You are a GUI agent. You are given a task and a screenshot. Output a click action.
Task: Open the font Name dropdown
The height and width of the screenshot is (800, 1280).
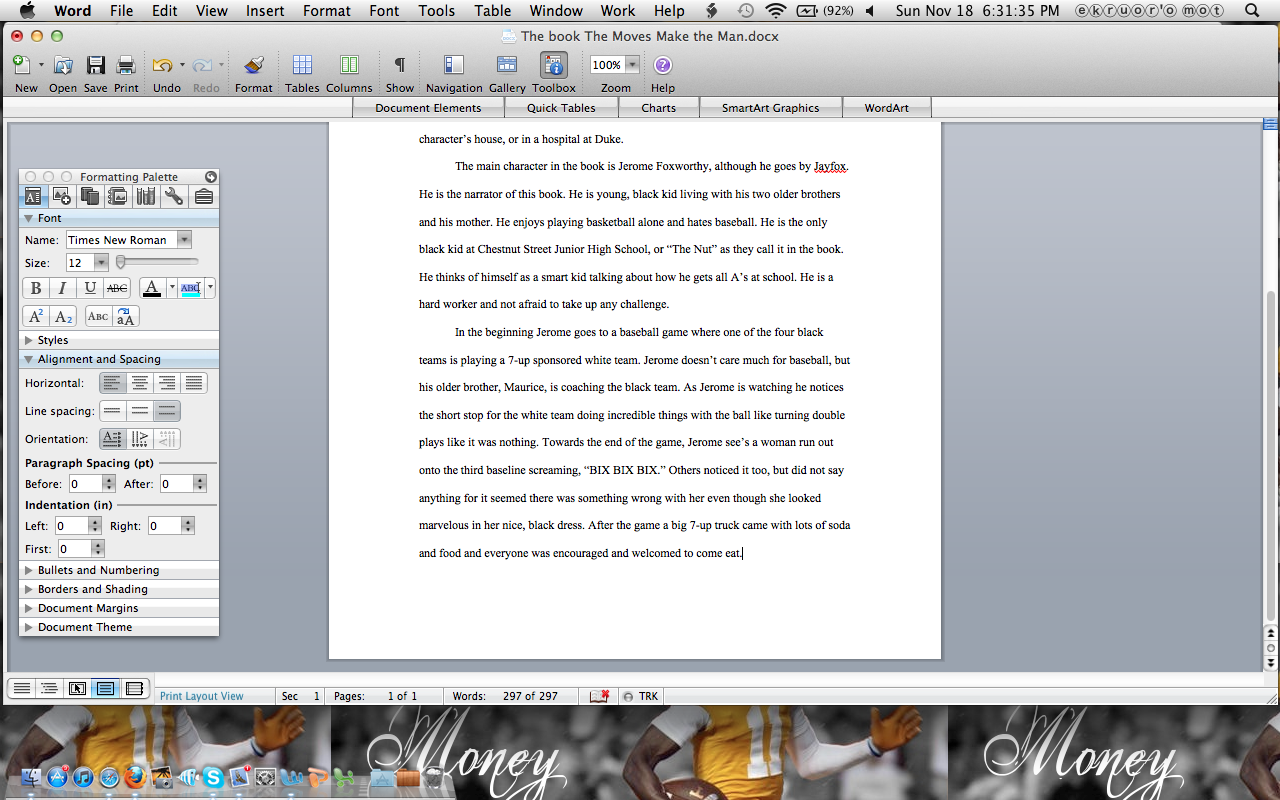pyautogui.click(x=184, y=240)
